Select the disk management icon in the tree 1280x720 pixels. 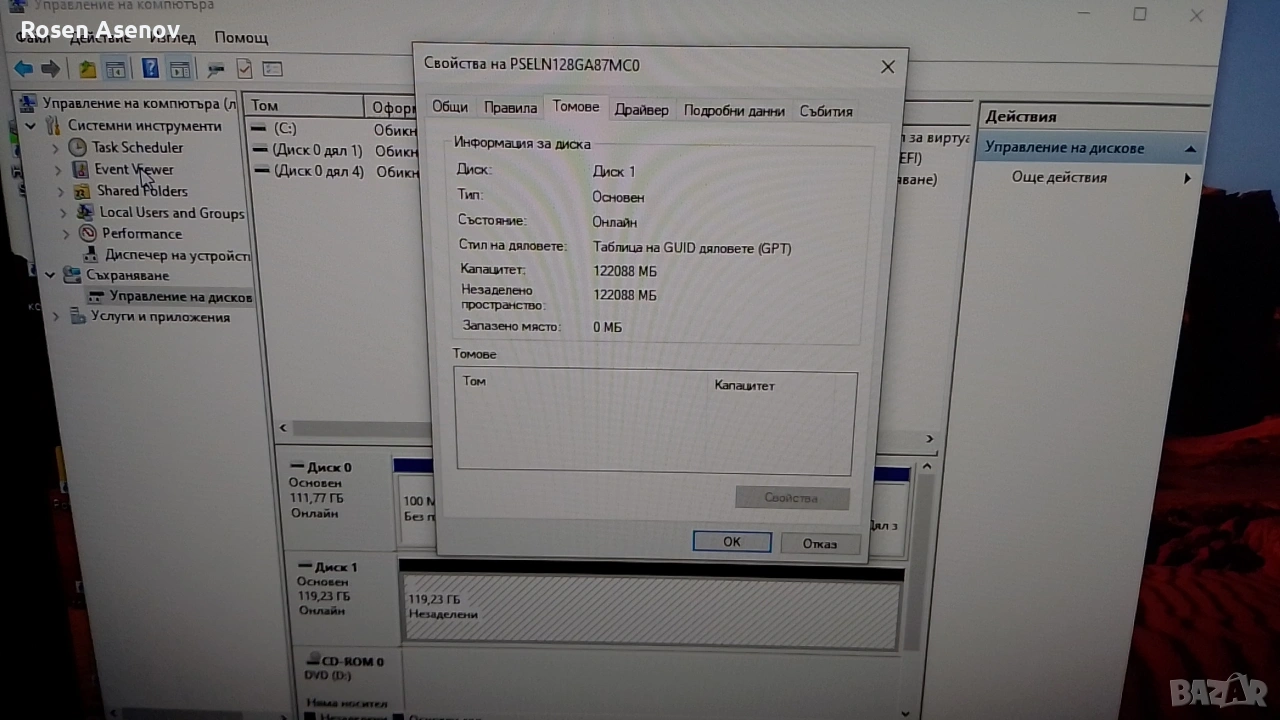pyautogui.click(x=96, y=297)
